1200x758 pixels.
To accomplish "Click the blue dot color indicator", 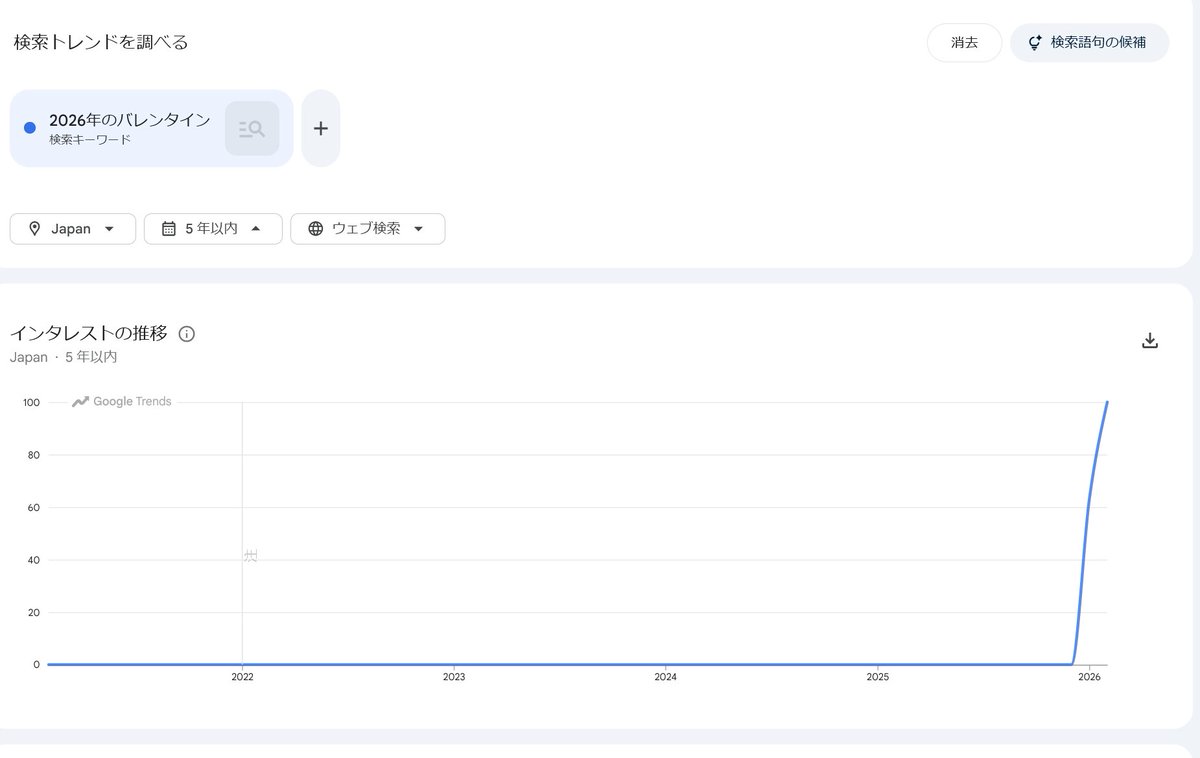I will 30,128.
